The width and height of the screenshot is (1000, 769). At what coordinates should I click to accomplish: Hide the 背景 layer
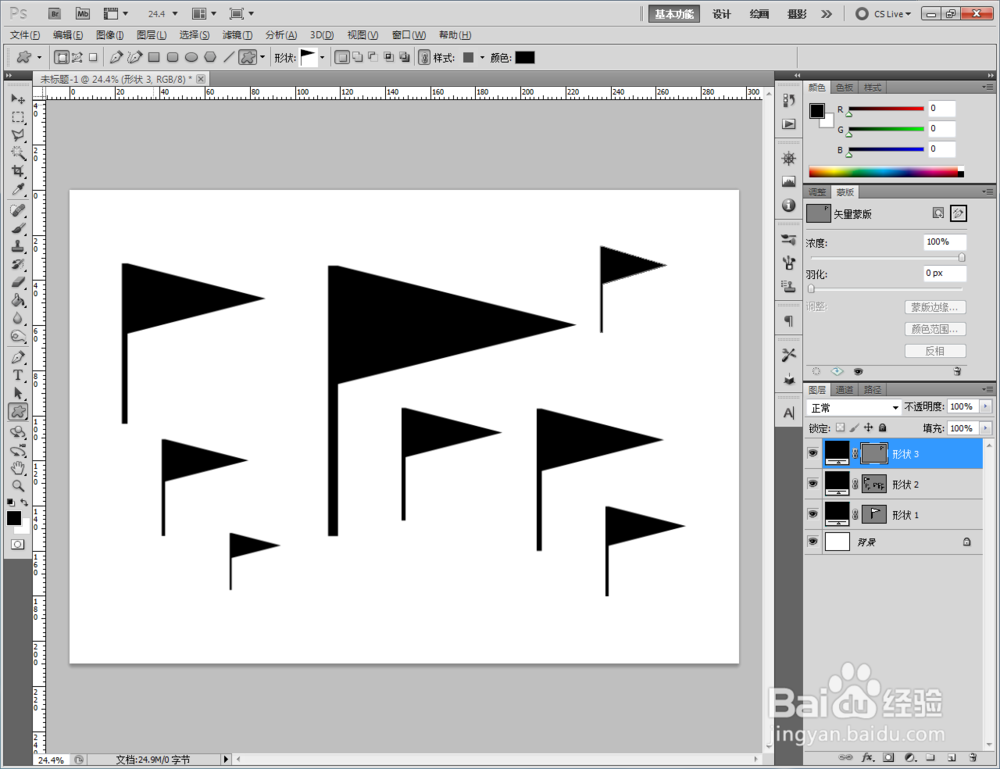pos(812,541)
